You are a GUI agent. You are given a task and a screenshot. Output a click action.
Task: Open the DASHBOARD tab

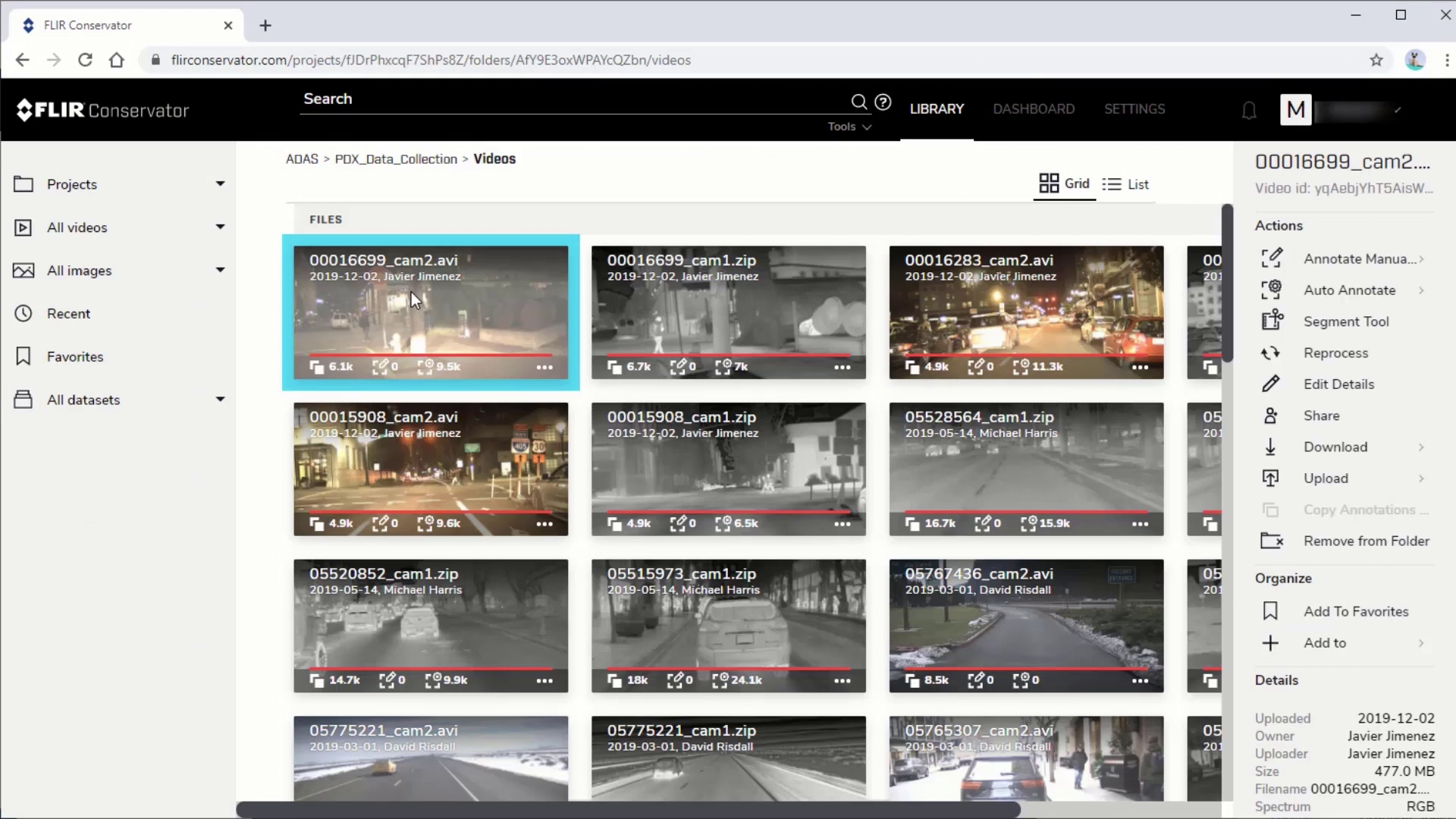pos(1033,108)
